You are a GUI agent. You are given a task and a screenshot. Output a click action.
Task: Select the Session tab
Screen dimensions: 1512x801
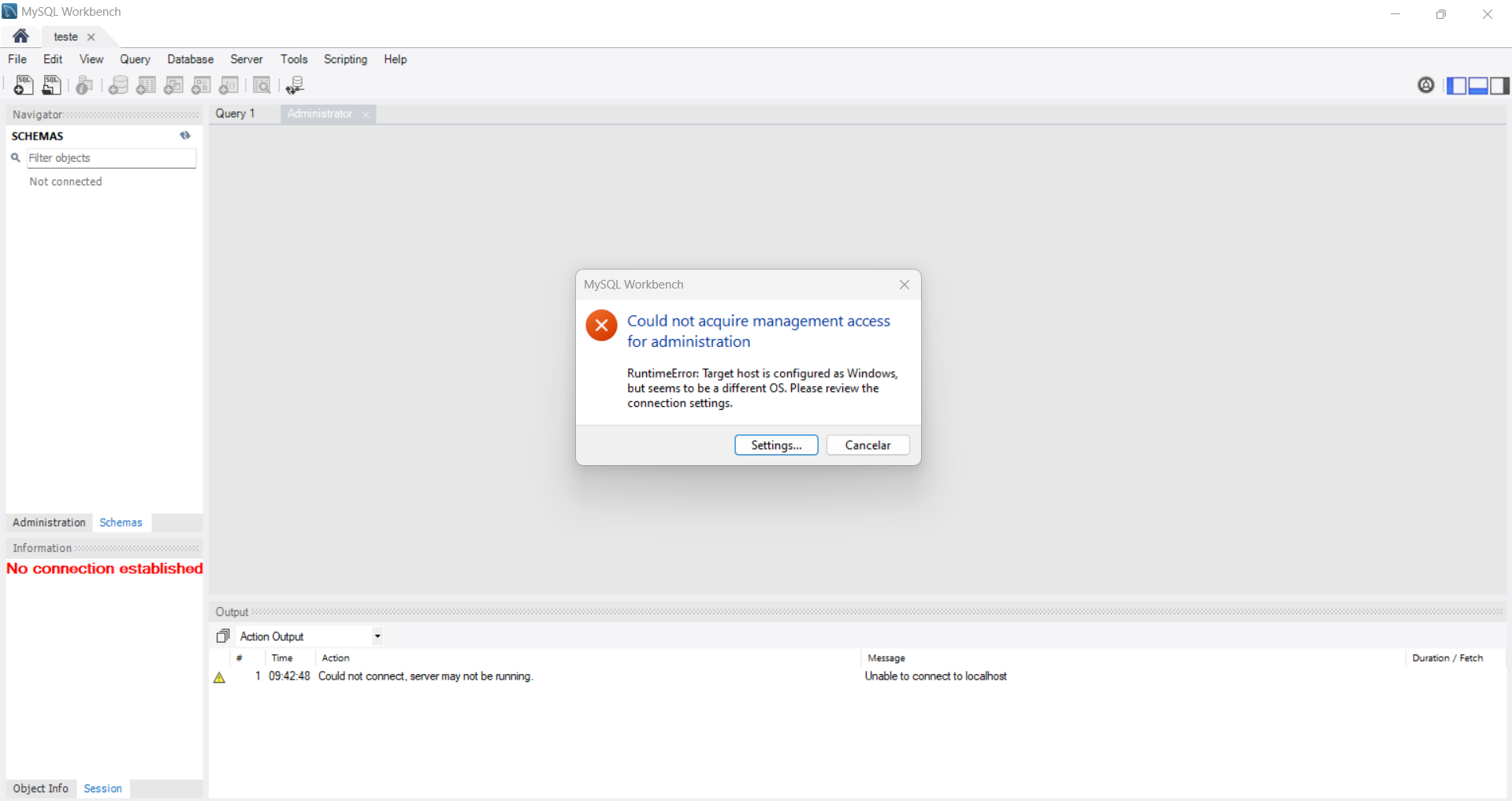tap(102, 788)
